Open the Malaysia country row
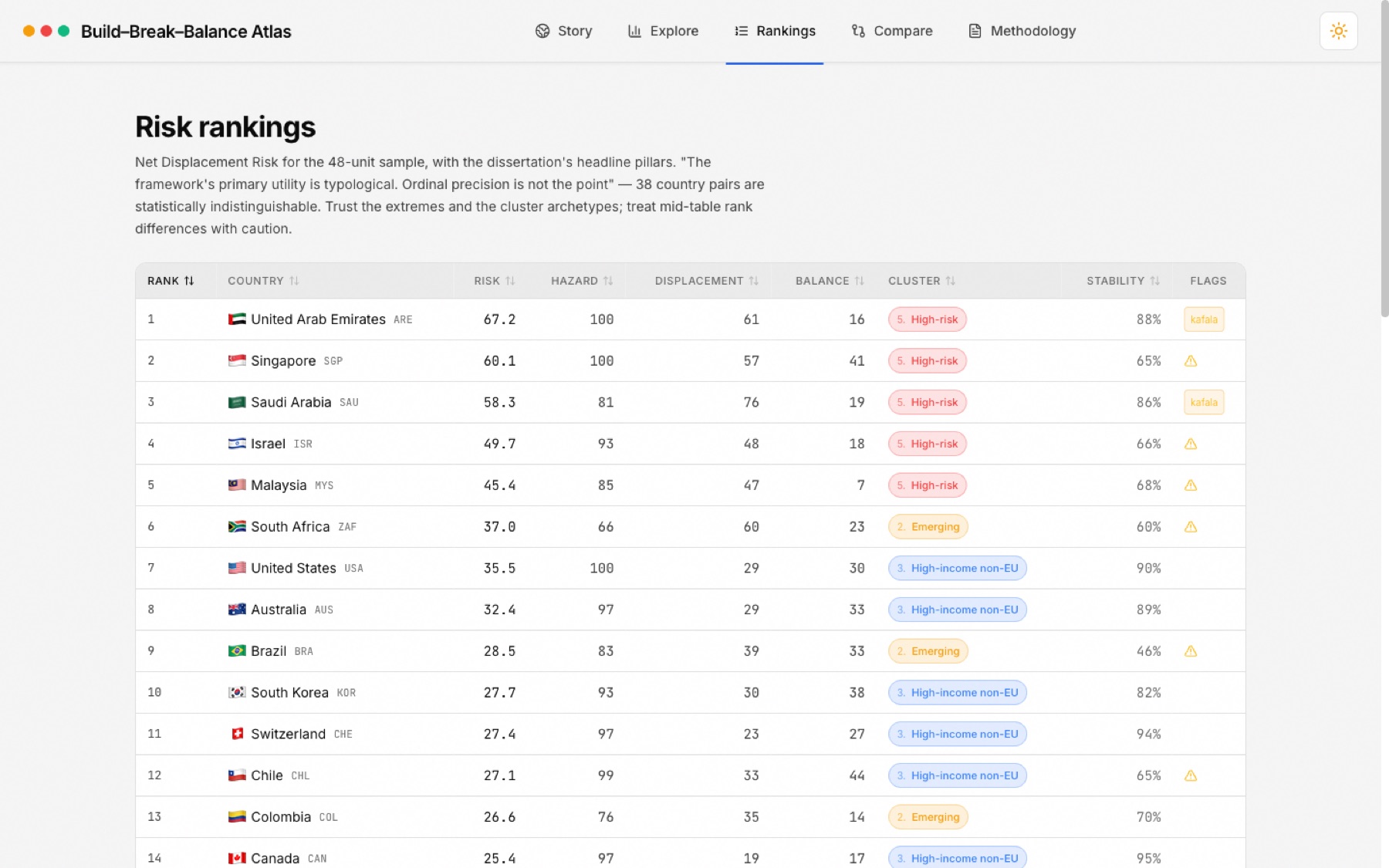 click(690, 485)
